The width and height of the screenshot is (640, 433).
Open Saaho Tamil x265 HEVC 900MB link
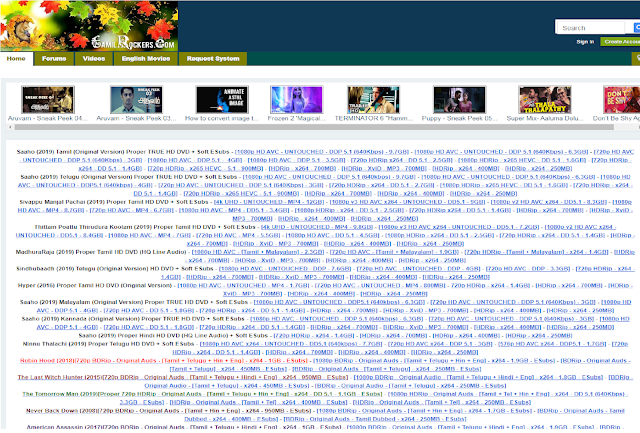tap(205, 169)
